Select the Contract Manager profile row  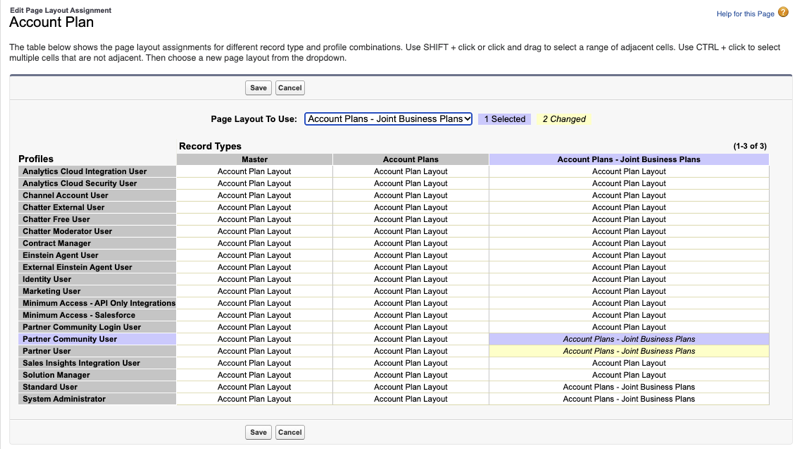tap(97, 243)
